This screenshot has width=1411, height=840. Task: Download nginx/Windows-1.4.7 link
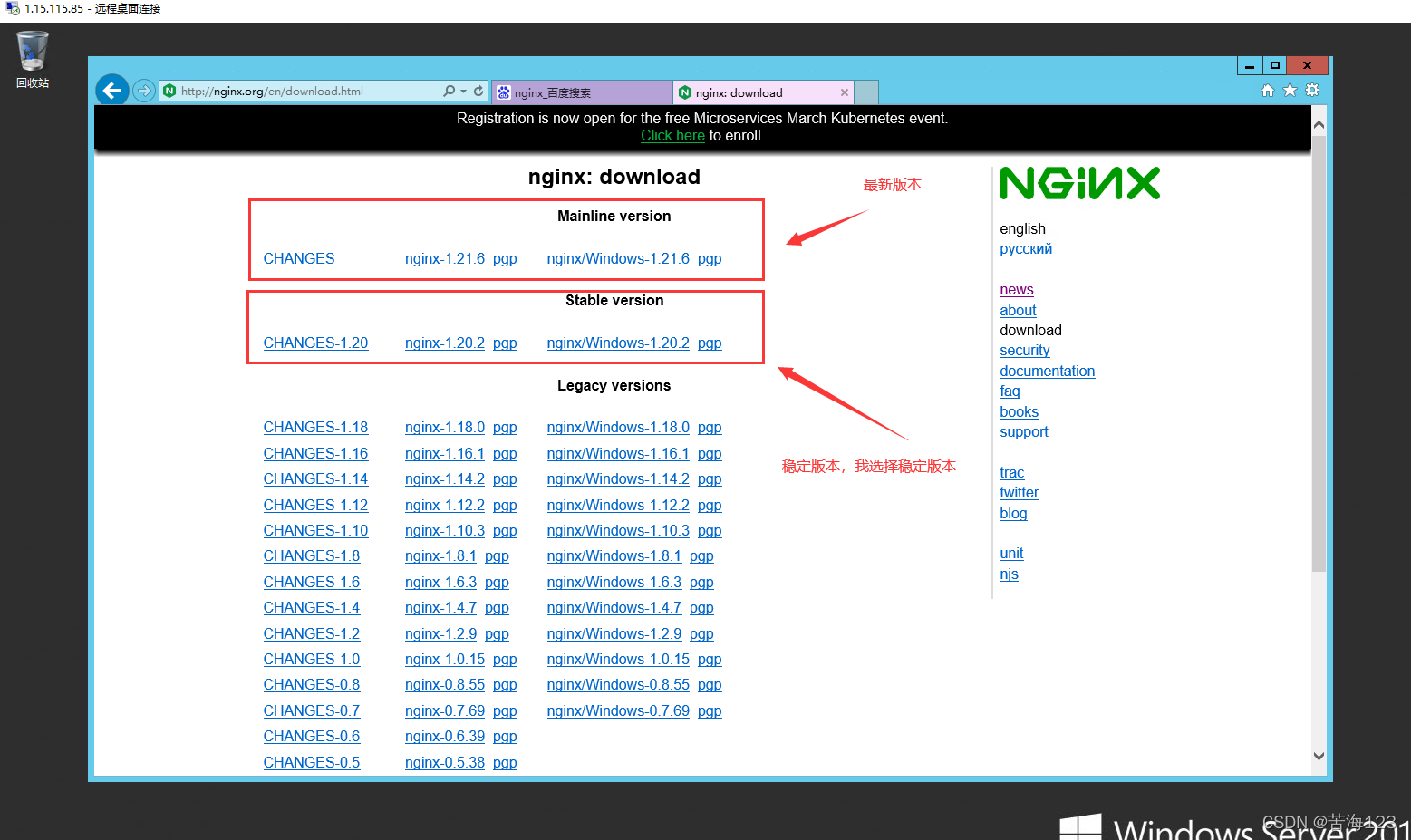pos(614,607)
